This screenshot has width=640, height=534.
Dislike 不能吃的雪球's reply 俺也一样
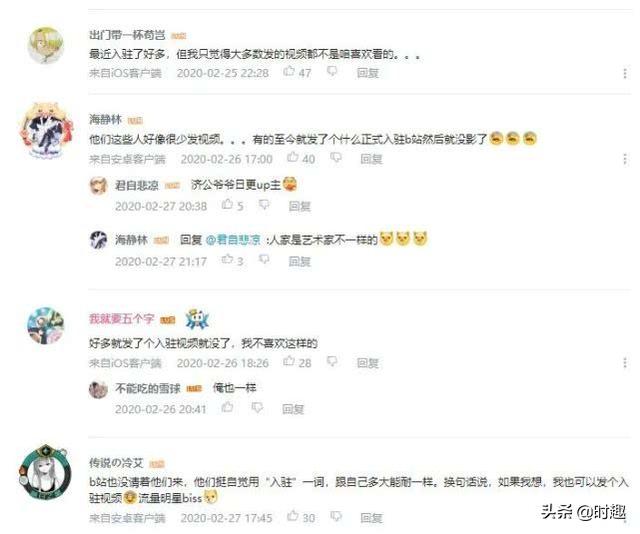(257, 407)
